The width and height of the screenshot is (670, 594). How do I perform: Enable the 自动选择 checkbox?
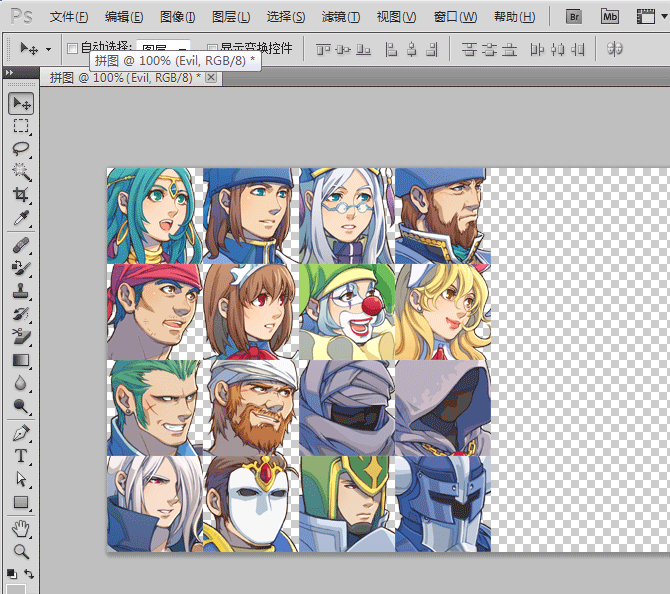pyautogui.click(x=72, y=48)
